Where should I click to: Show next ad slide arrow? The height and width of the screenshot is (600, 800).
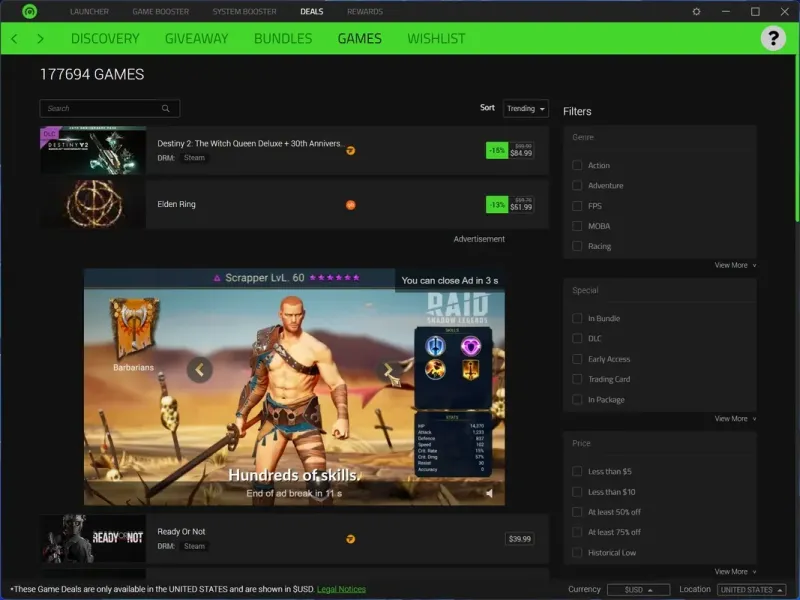click(388, 370)
